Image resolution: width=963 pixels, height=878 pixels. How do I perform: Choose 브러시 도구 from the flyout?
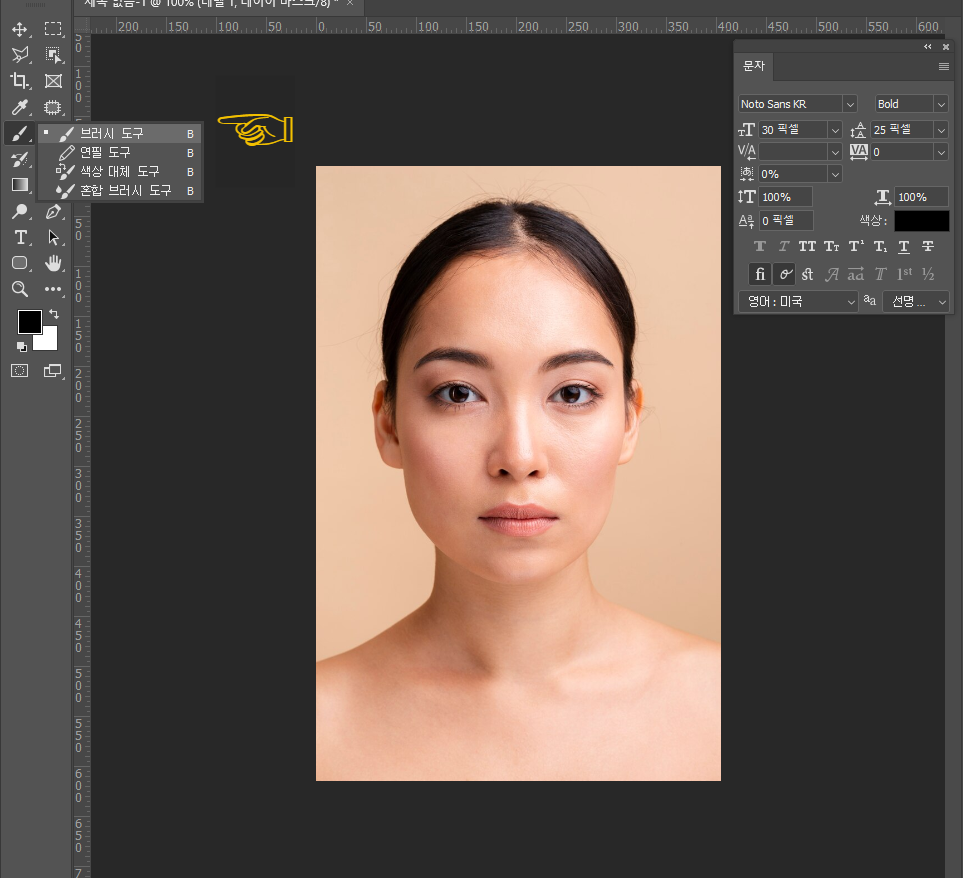point(120,133)
